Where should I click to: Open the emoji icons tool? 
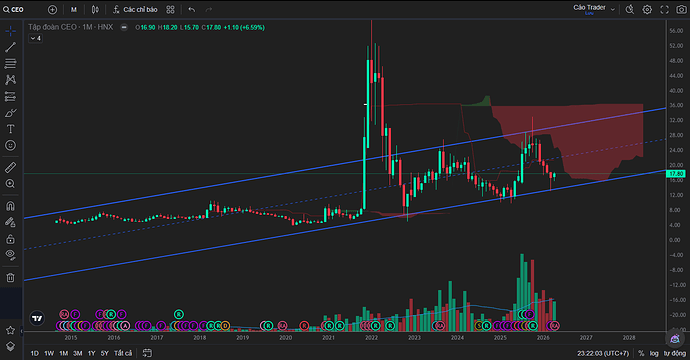click(x=11, y=145)
